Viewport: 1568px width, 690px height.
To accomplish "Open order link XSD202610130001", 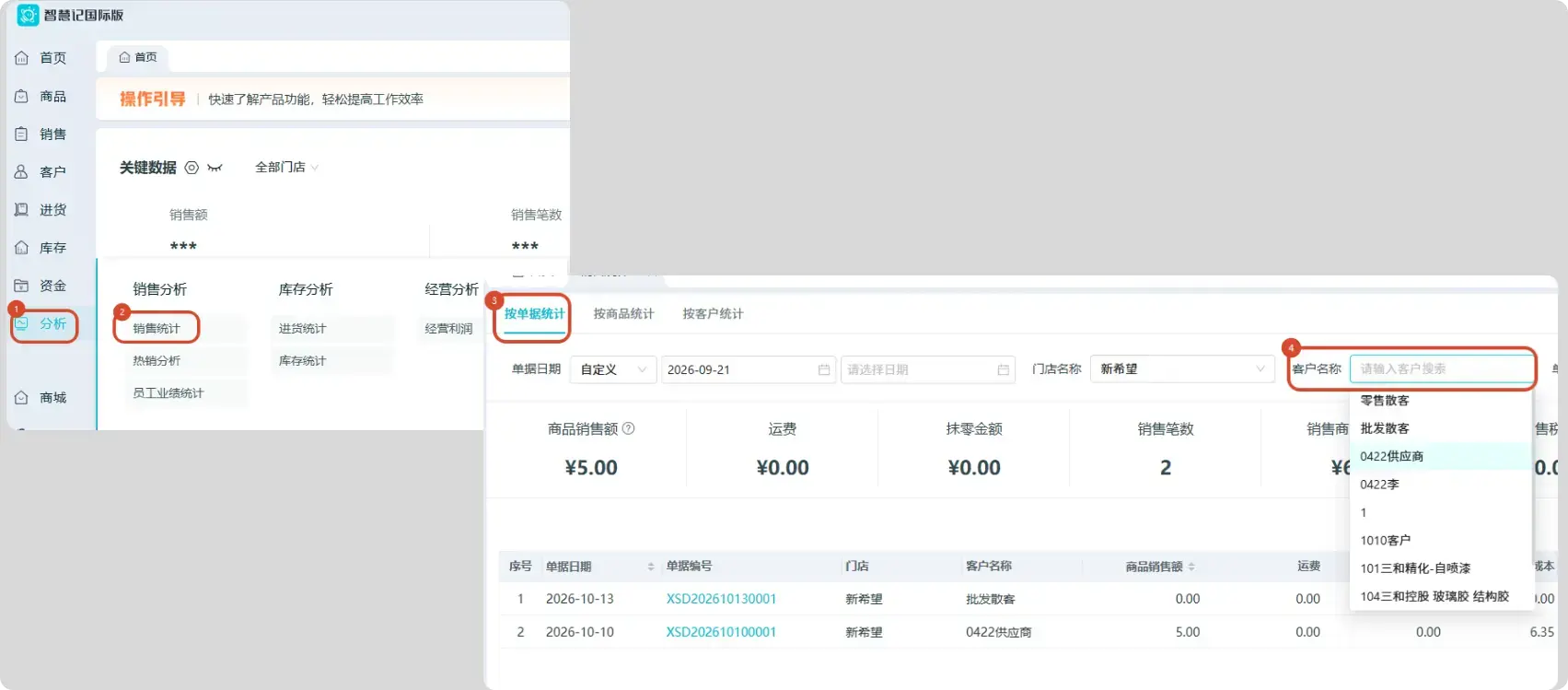I will pos(721,599).
